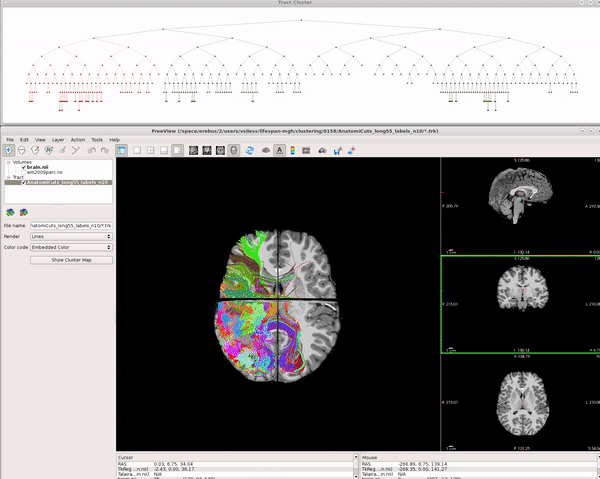Uncheck the brain.nii volume checkbox
The image size is (600, 479).
(24, 167)
